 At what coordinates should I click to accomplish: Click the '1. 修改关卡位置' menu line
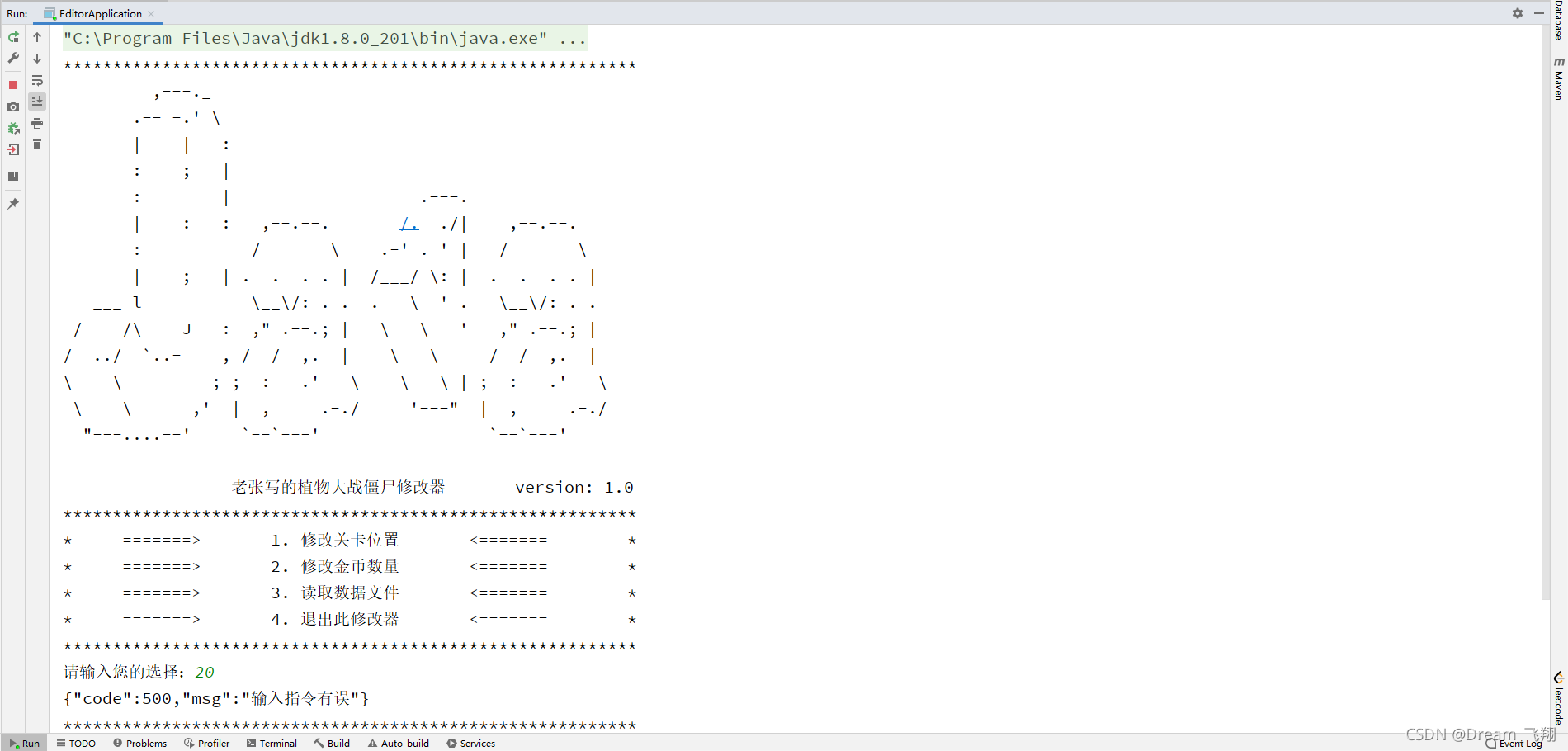pyautogui.click(x=335, y=540)
